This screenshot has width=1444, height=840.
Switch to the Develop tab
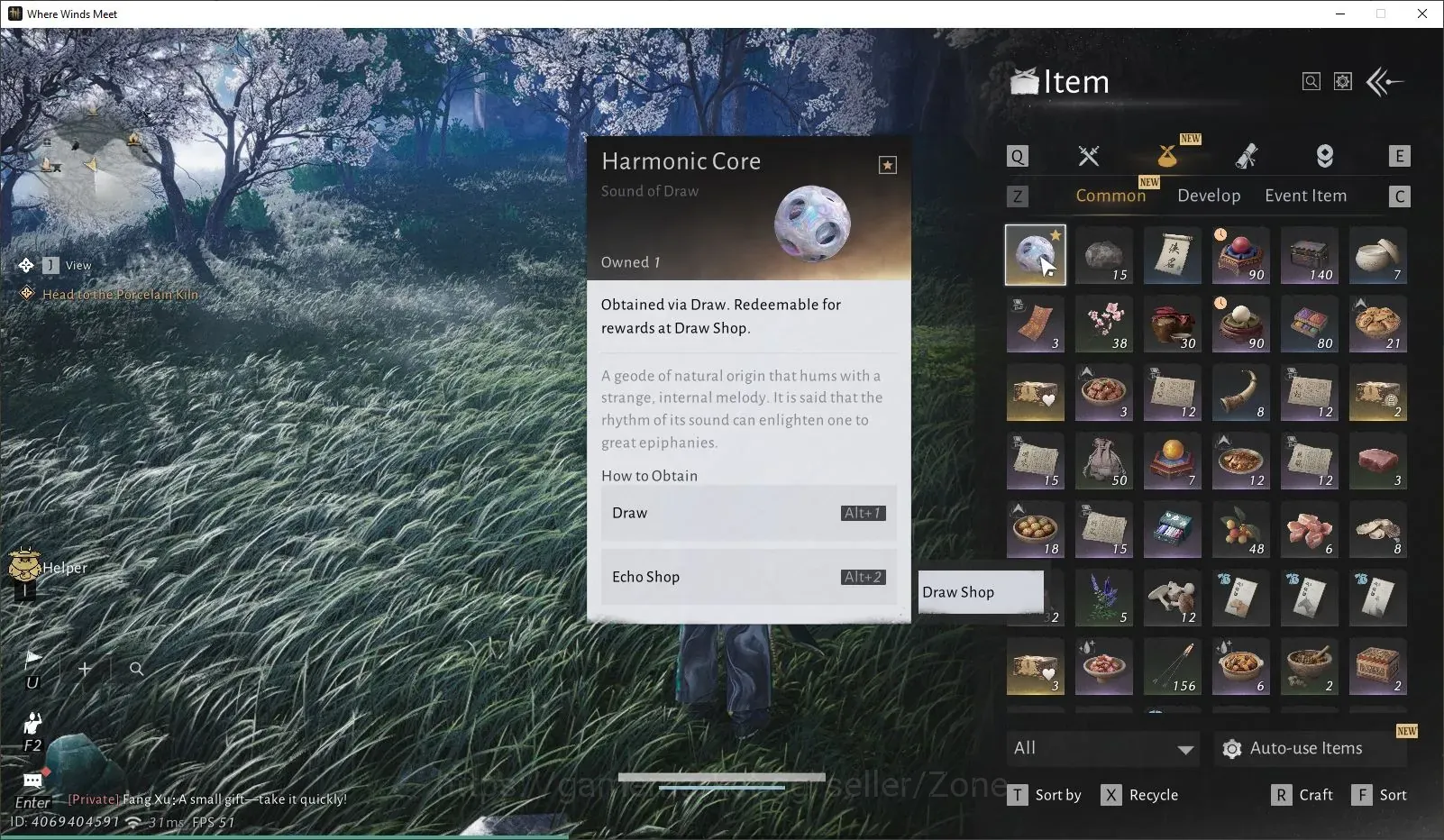1209,196
